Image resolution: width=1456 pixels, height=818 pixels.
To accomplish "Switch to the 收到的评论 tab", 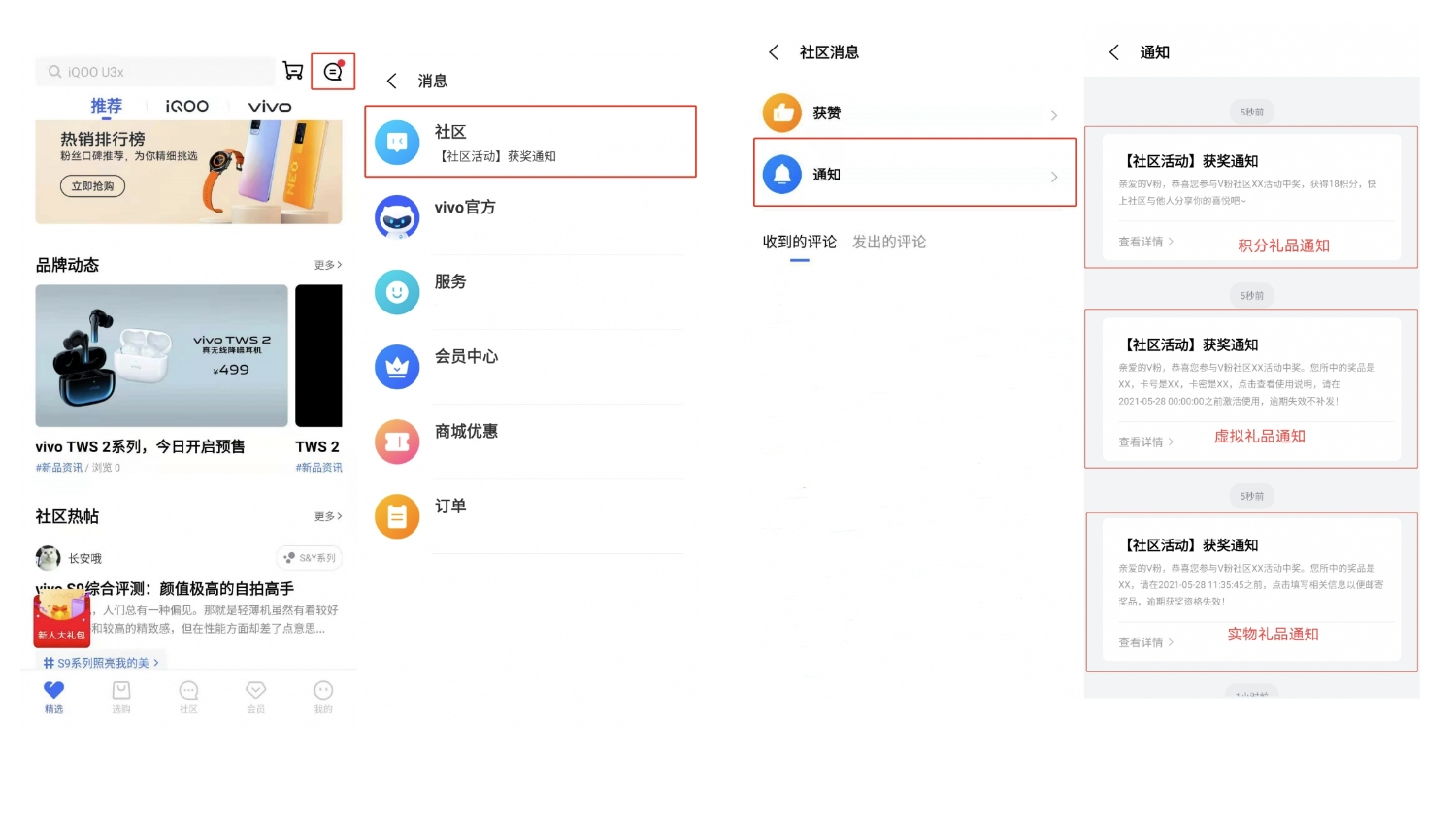I will [x=799, y=242].
